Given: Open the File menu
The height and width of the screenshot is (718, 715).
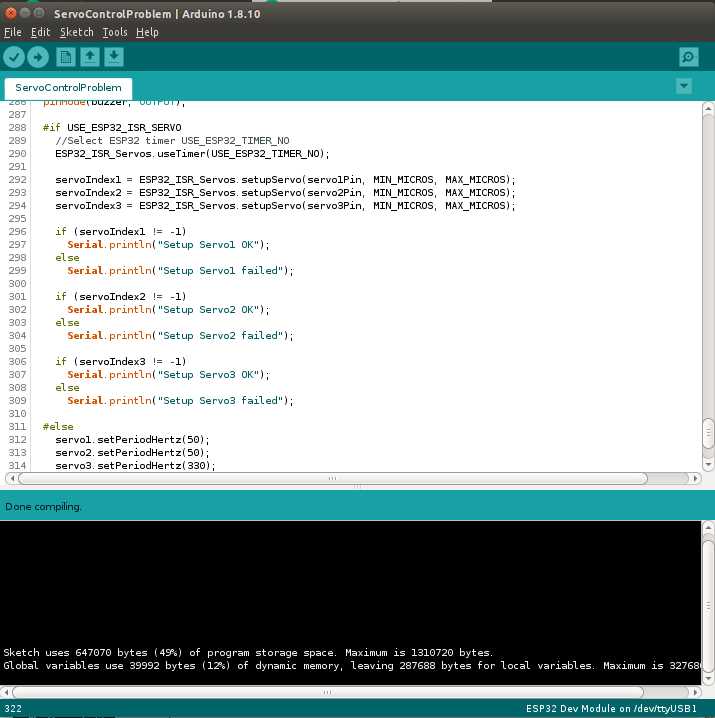Looking at the screenshot, I should point(13,32).
